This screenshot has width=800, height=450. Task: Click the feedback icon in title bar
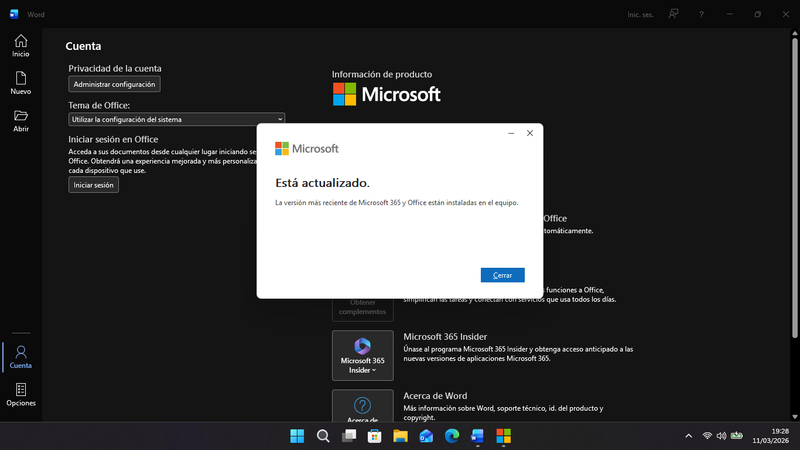point(673,14)
